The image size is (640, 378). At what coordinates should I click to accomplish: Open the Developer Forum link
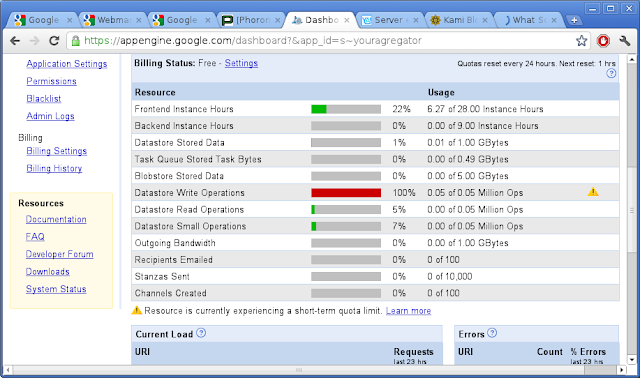60,254
